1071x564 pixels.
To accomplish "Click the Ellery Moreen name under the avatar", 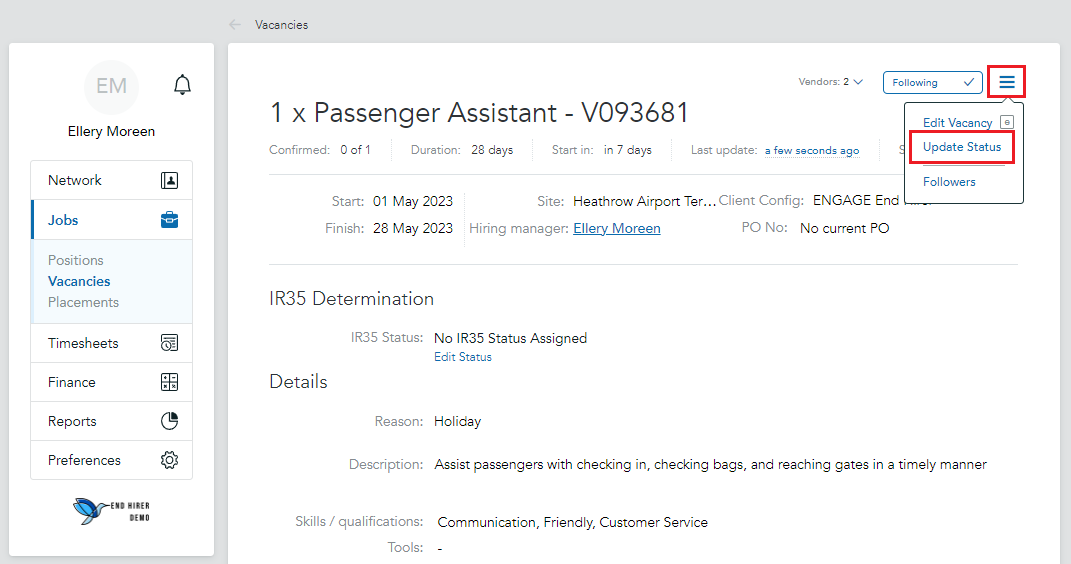I will (x=111, y=132).
